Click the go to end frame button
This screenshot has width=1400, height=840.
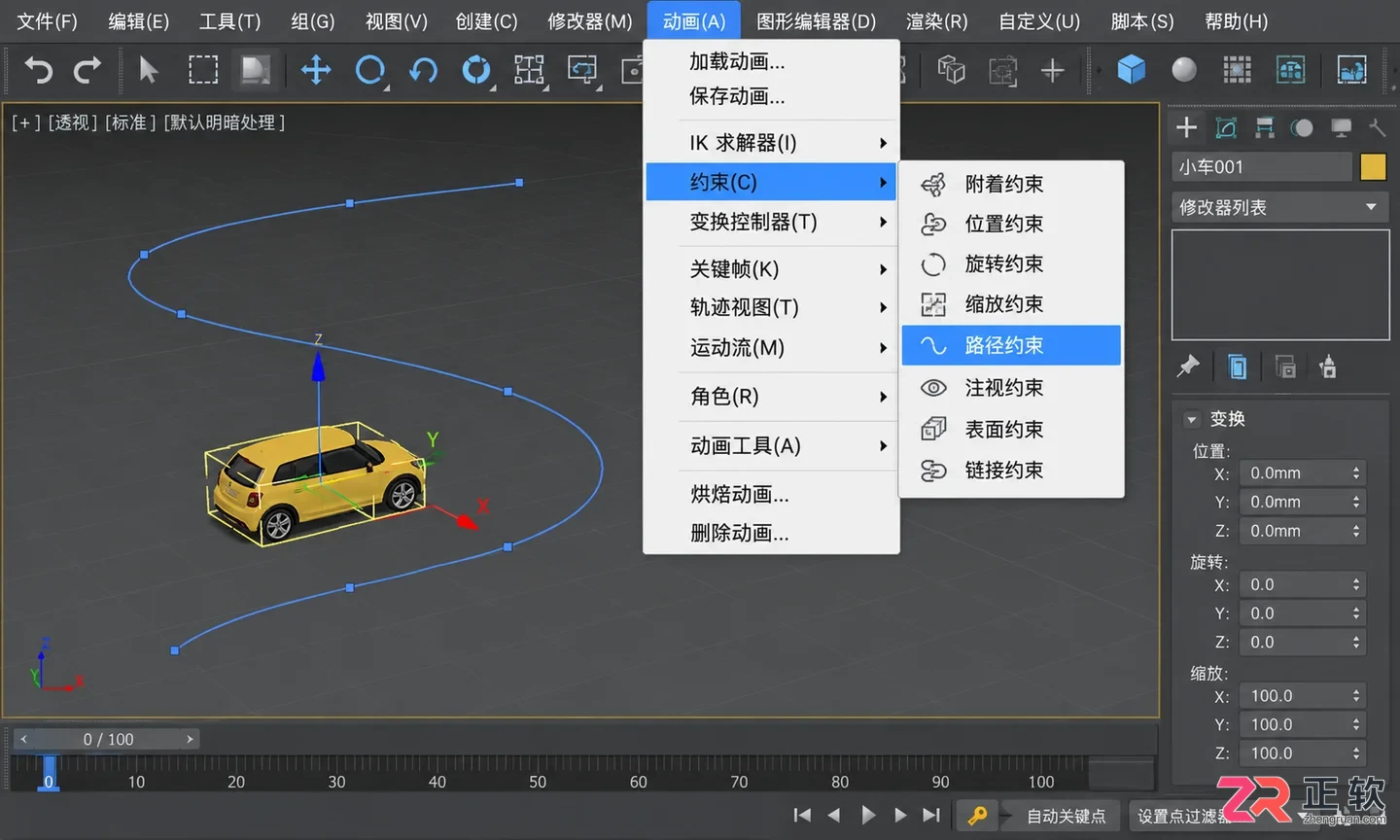point(931,816)
